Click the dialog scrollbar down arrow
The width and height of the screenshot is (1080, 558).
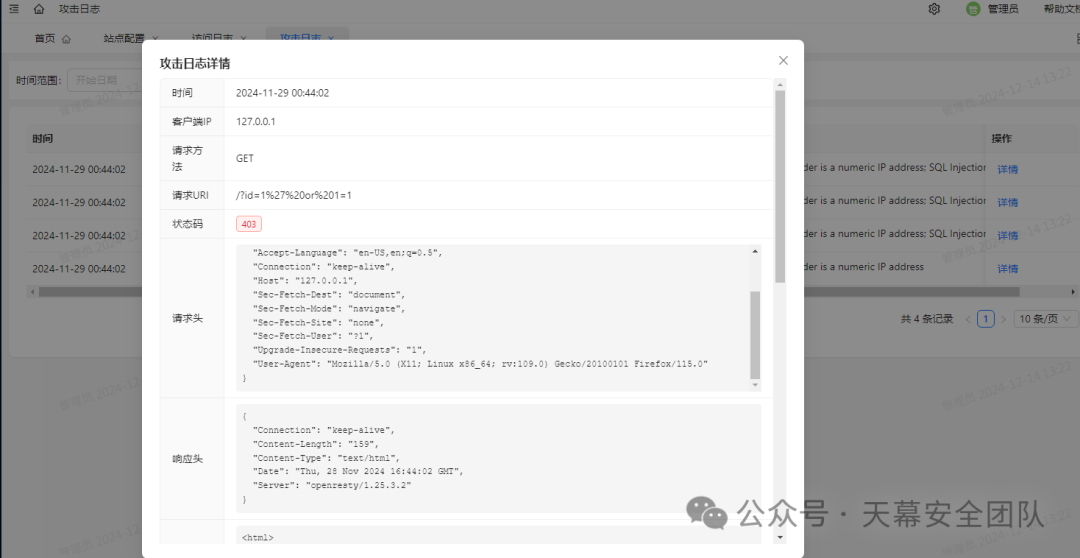click(x=780, y=537)
